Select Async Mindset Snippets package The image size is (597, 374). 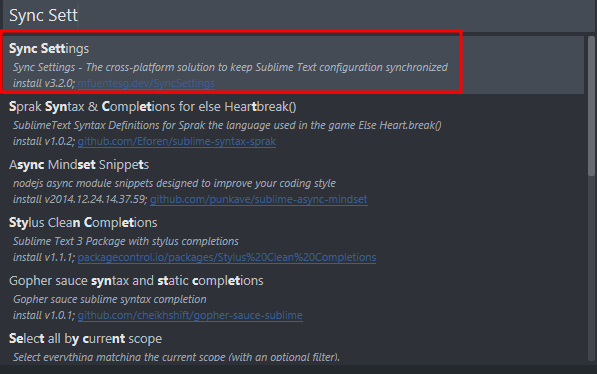pos(293,181)
